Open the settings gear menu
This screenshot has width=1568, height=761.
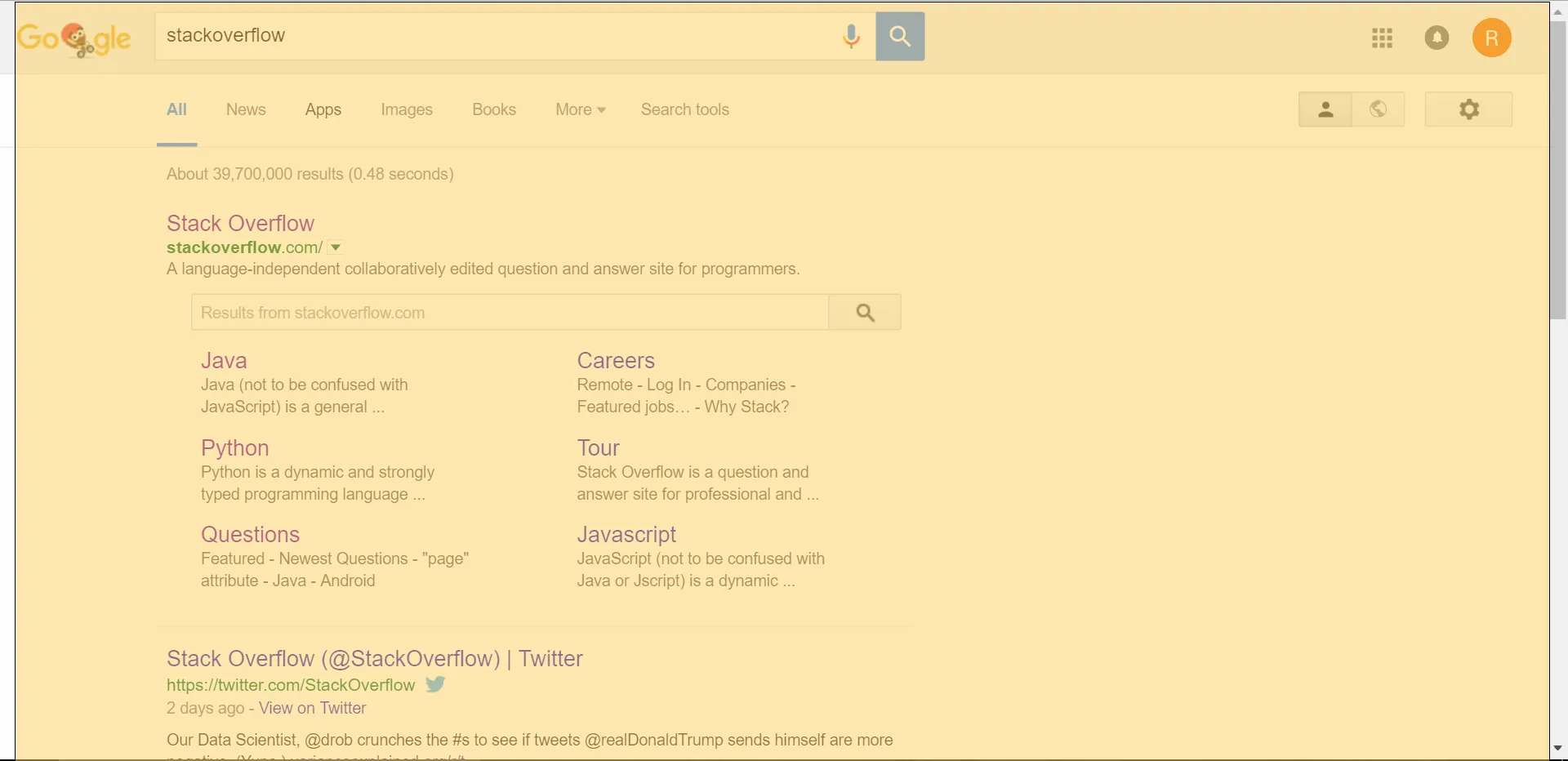[x=1468, y=109]
